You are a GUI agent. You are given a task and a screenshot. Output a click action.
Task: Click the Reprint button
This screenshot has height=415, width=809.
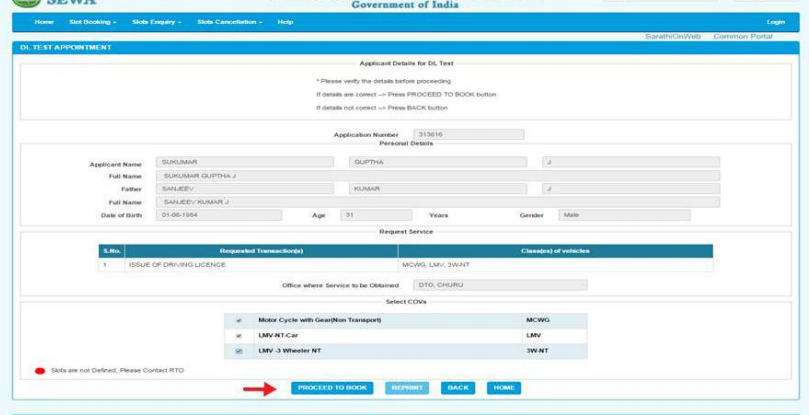pos(407,388)
